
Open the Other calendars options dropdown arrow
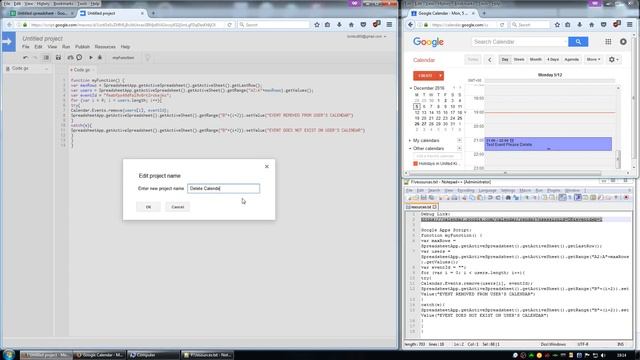click(459, 149)
